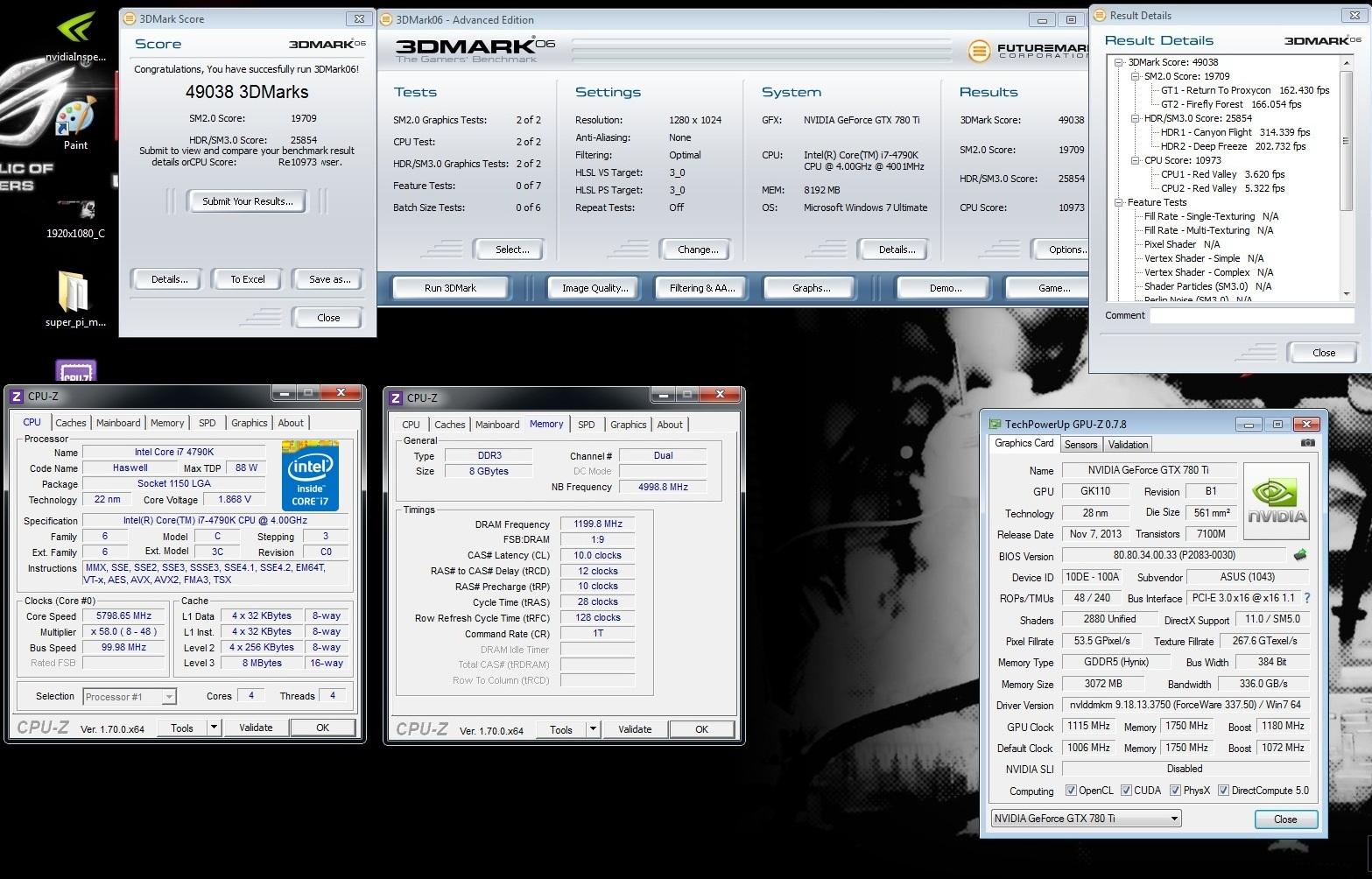
Task: Open Tools dropdown arrow in Memory-tab CPU-Z window
Action: tap(593, 729)
